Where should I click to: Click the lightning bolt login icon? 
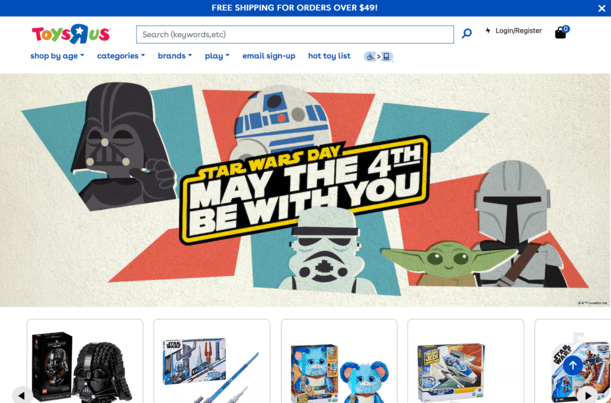488,30
